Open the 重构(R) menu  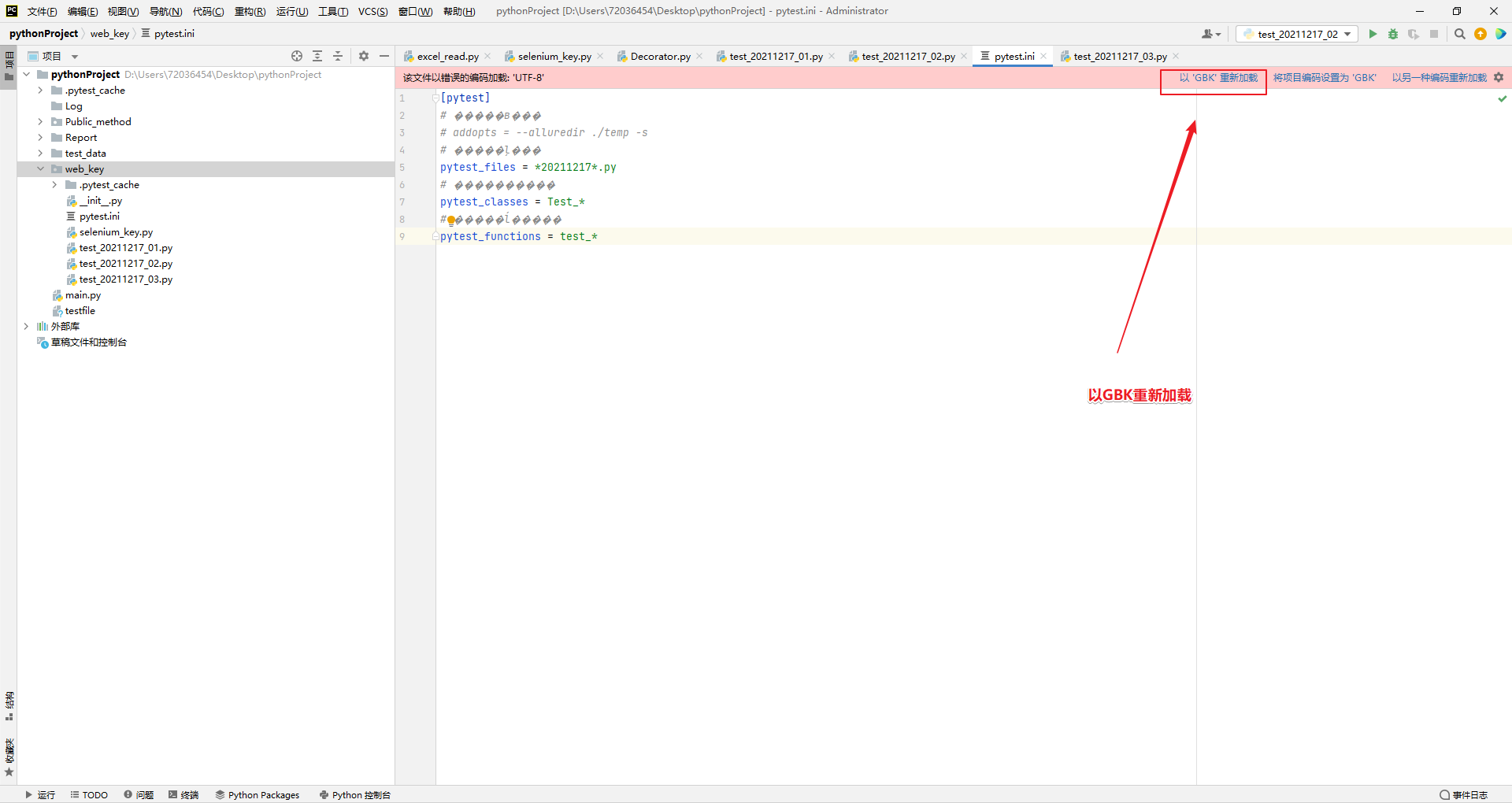(250, 11)
